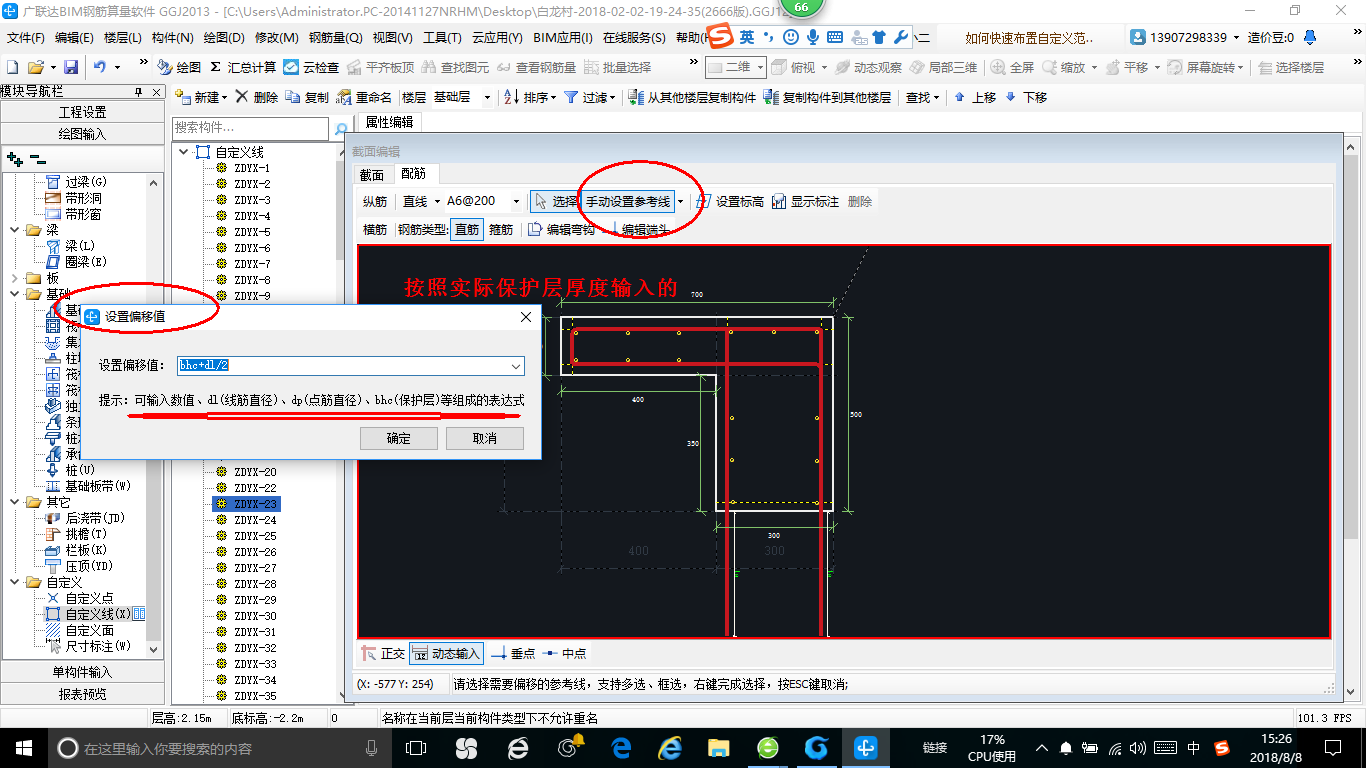Click the search magnifier next to 搜索构件
The width and height of the screenshot is (1366, 768).
341,129
